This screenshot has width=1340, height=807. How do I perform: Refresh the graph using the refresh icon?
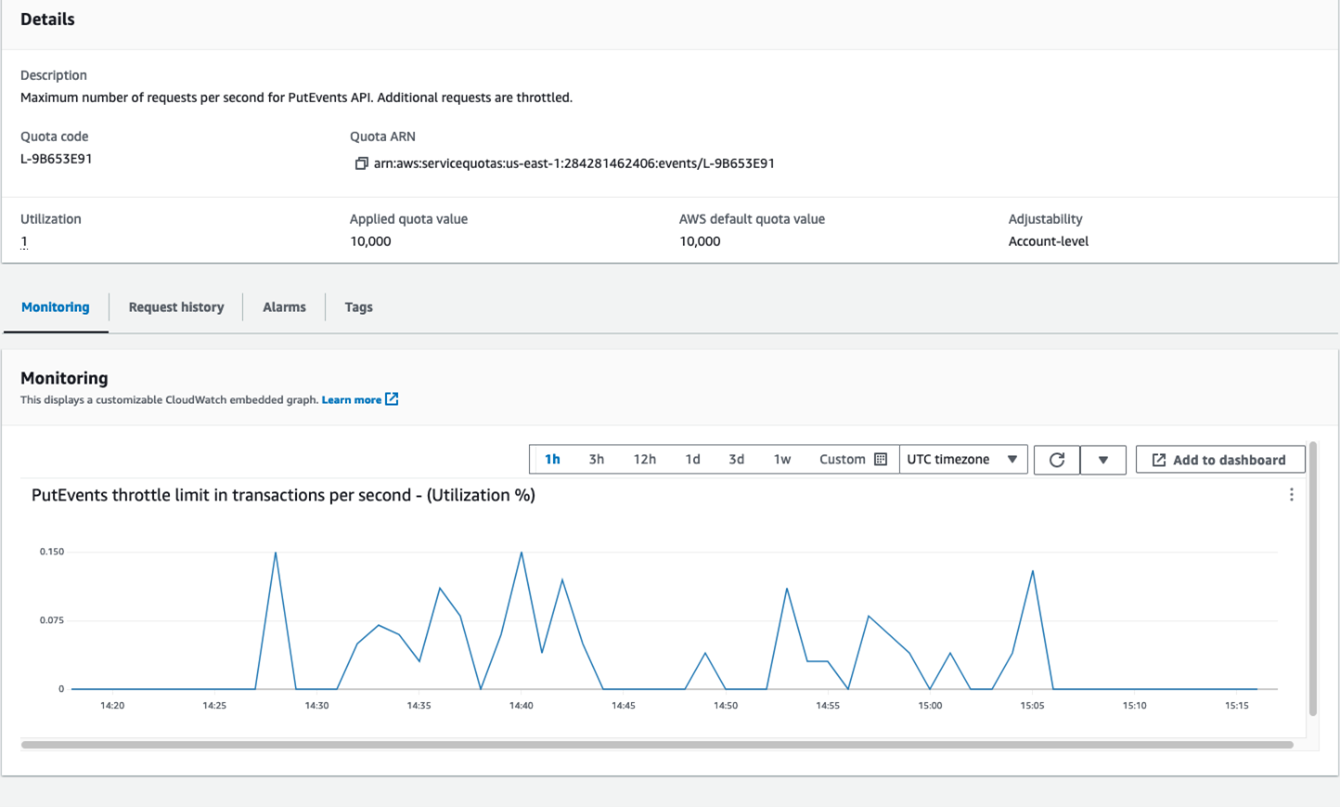coord(1057,459)
